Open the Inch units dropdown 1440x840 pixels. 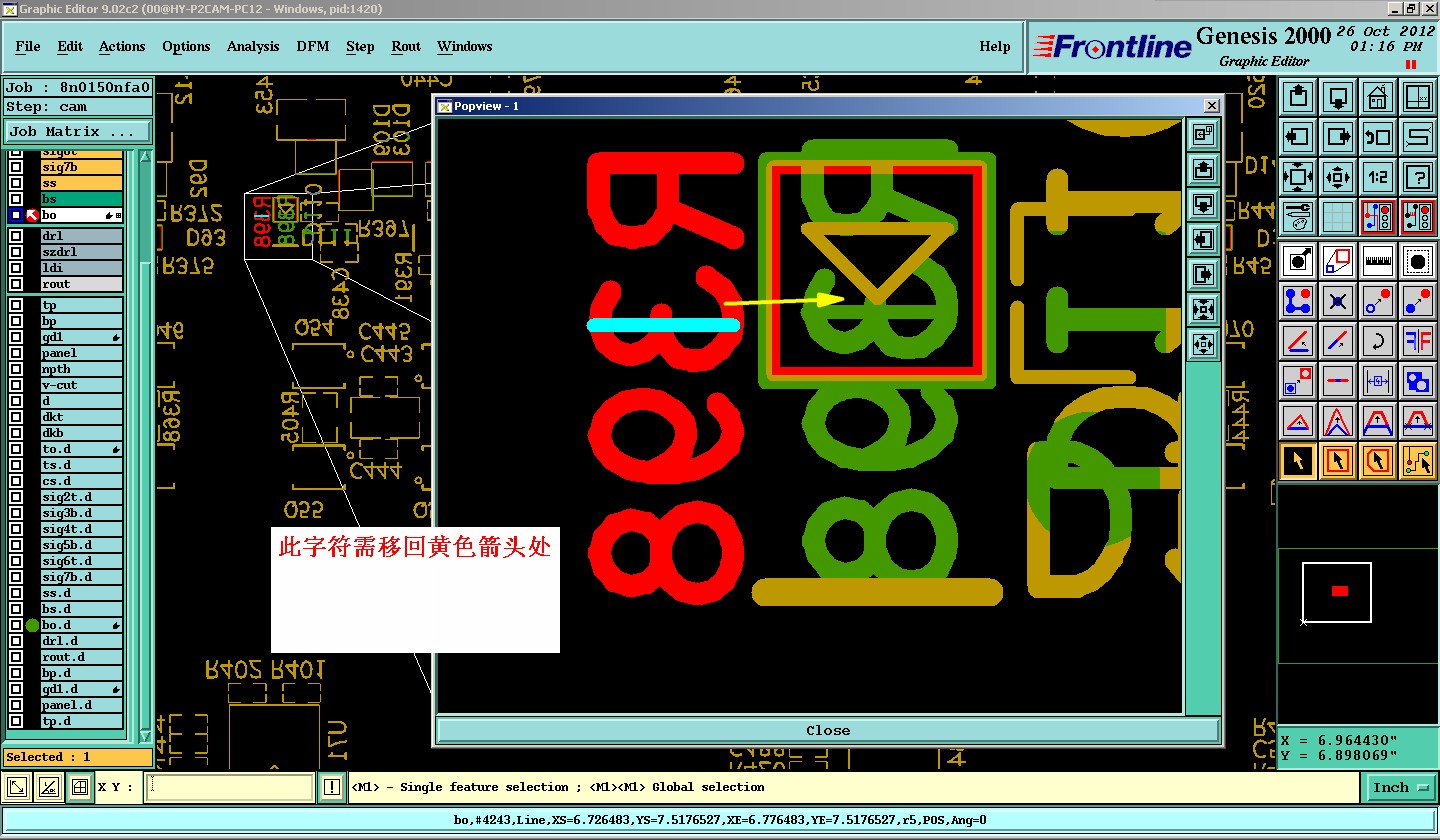tap(1399, 788)
